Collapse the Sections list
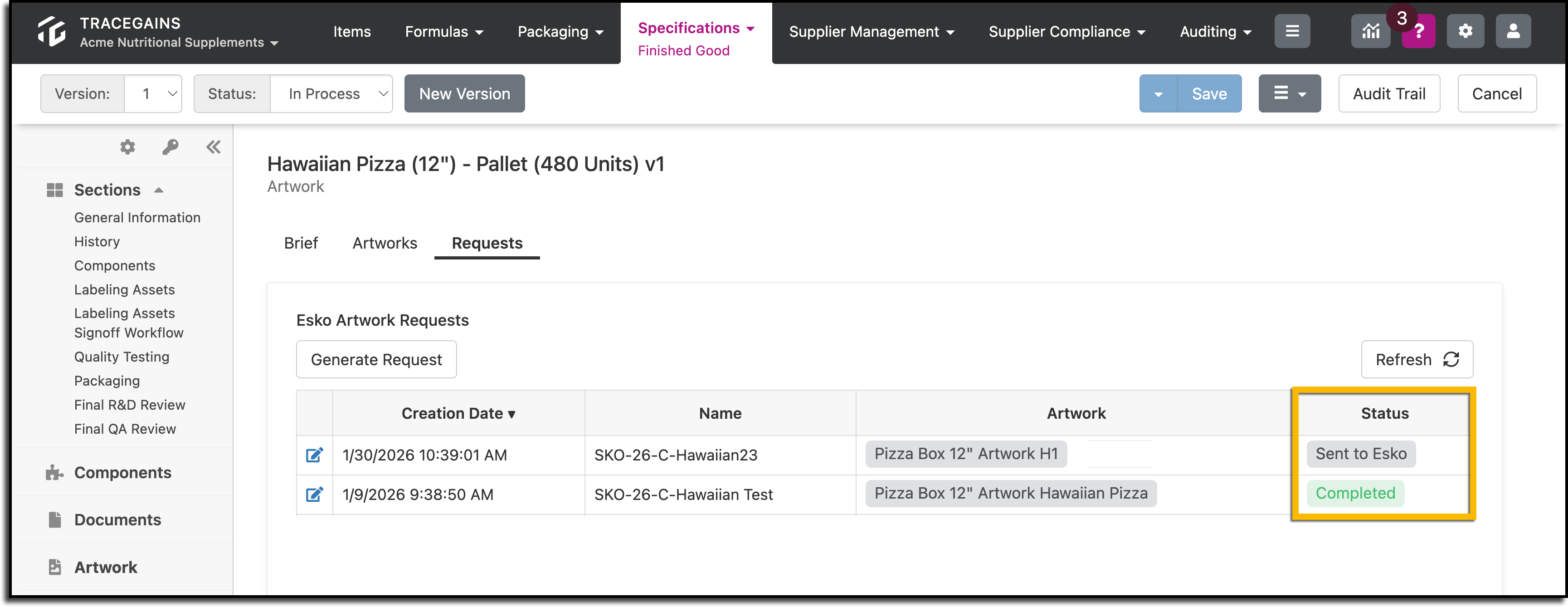Screen dimensions: 1568x607 click(x=159, y=190)
